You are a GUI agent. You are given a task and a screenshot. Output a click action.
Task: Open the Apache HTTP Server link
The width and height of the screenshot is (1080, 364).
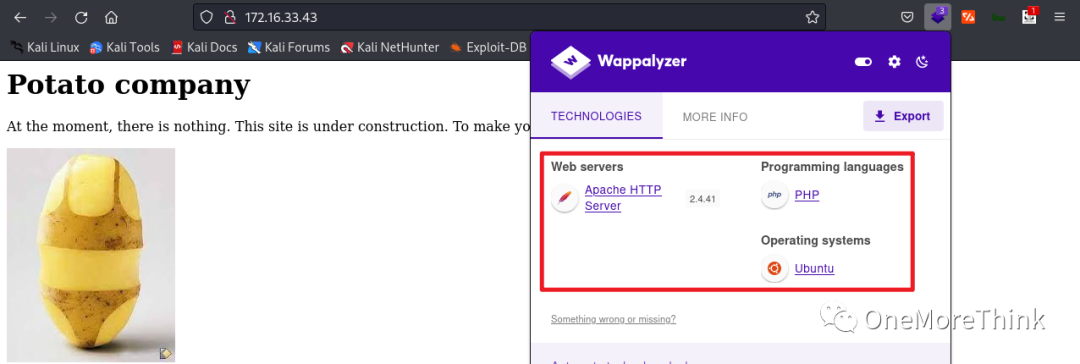[x=623, y=198]
